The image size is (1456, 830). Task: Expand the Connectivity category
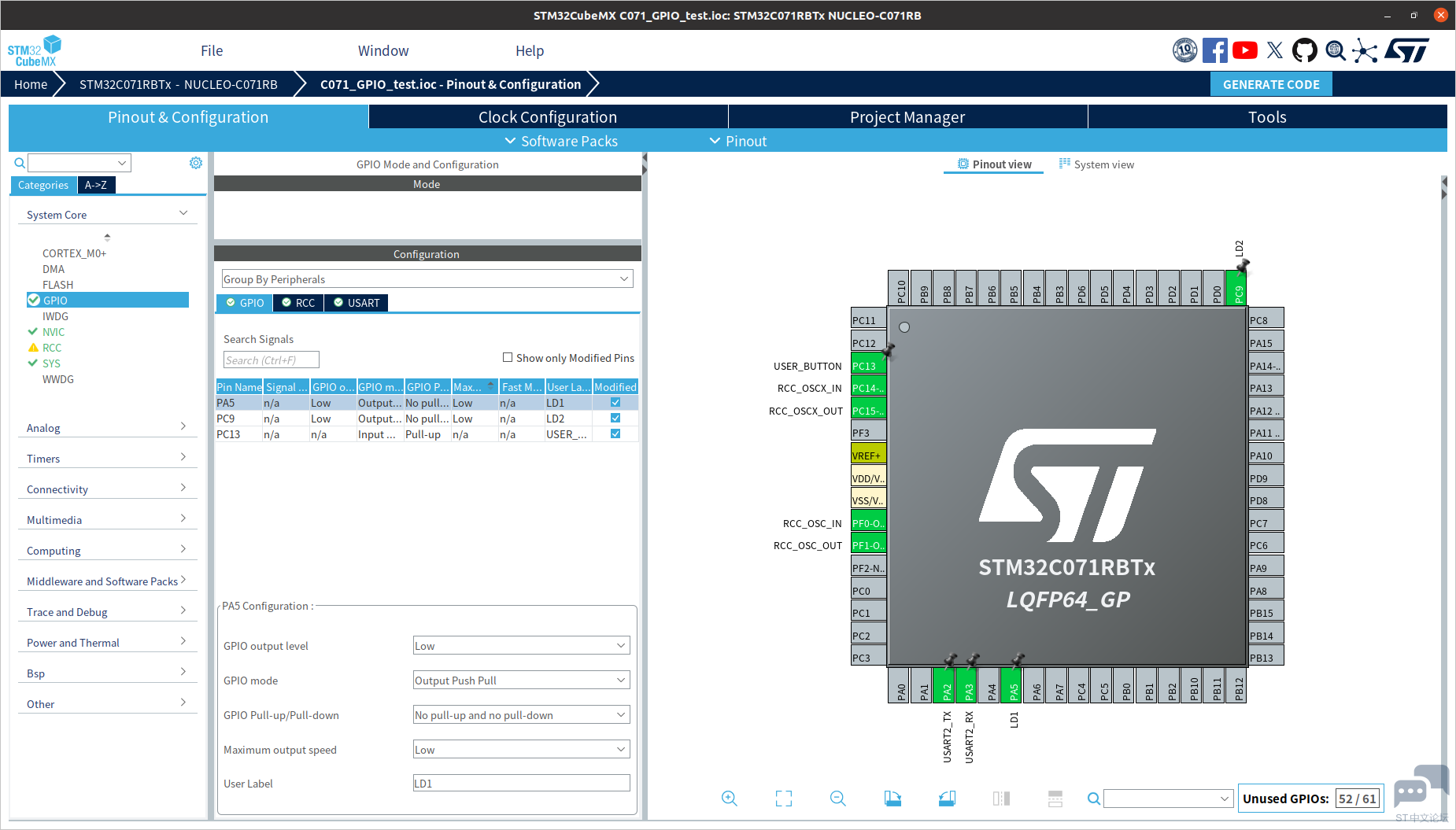[x=107, y=489]
